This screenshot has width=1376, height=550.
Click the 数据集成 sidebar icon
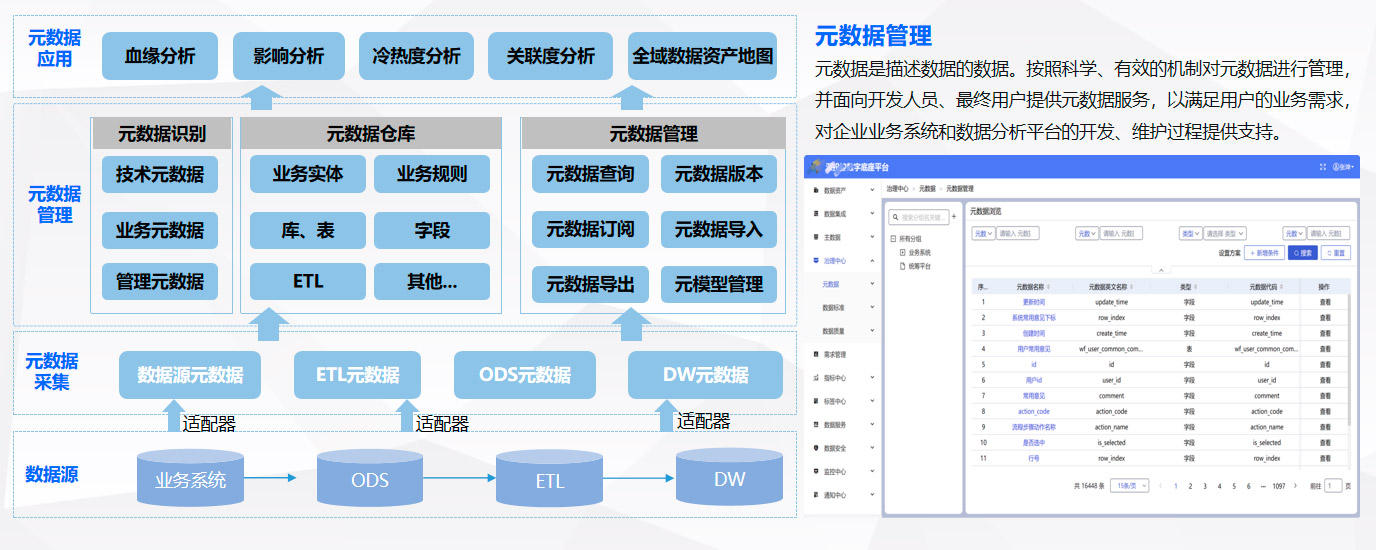[x=816, y=213]
